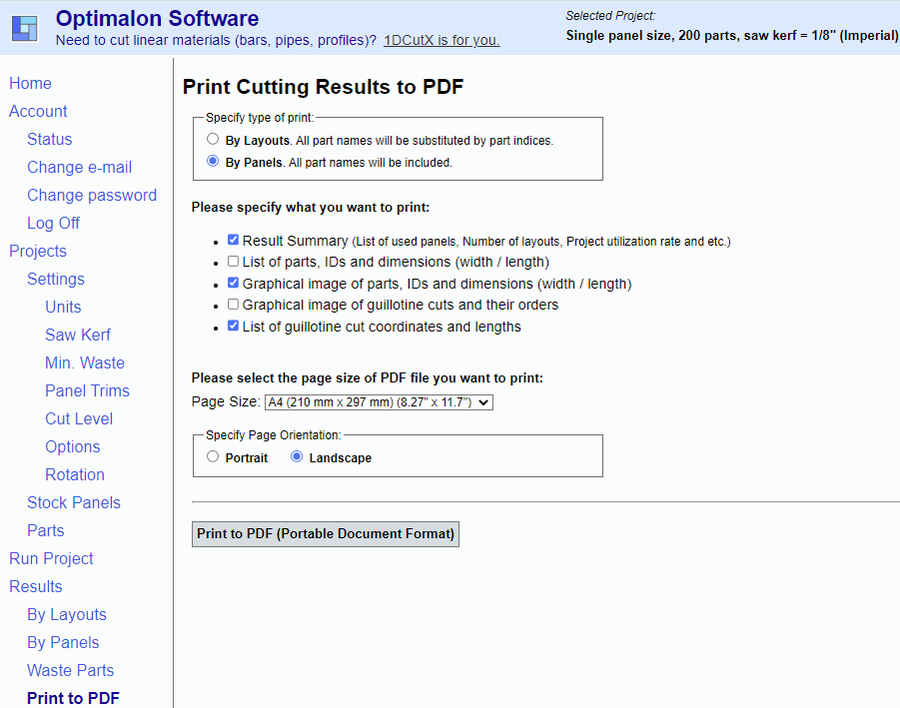Image resolution: width=900 pixels, height=708 pixels.
Task: Open the 1DCutX link
Action: [x=441, y=41]
